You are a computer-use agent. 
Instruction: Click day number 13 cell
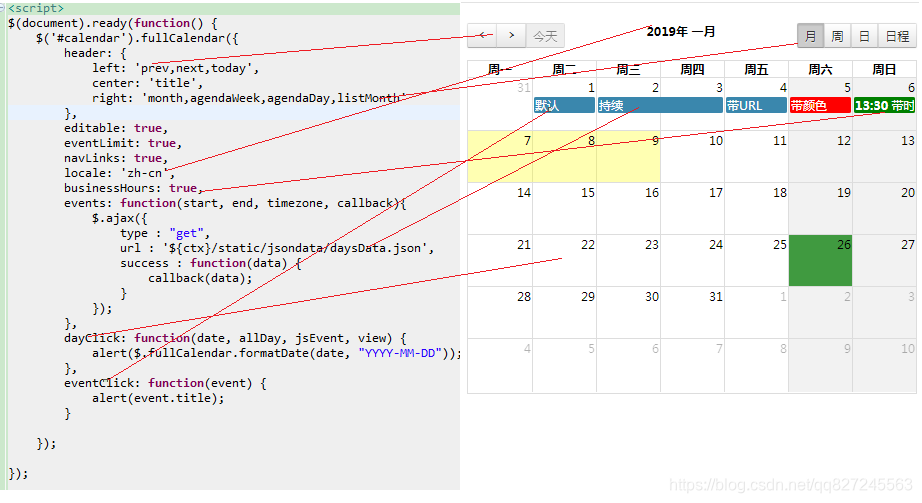[x=884, y=156]
